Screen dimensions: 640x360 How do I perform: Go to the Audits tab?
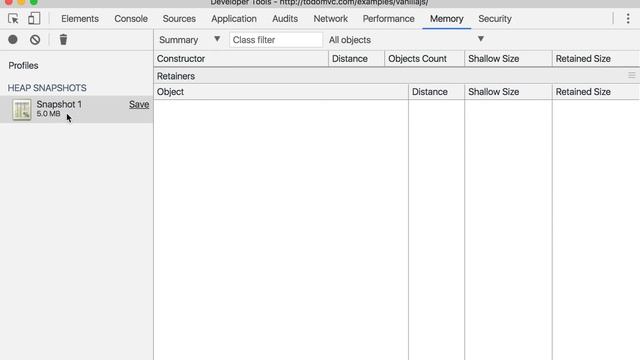285,19
